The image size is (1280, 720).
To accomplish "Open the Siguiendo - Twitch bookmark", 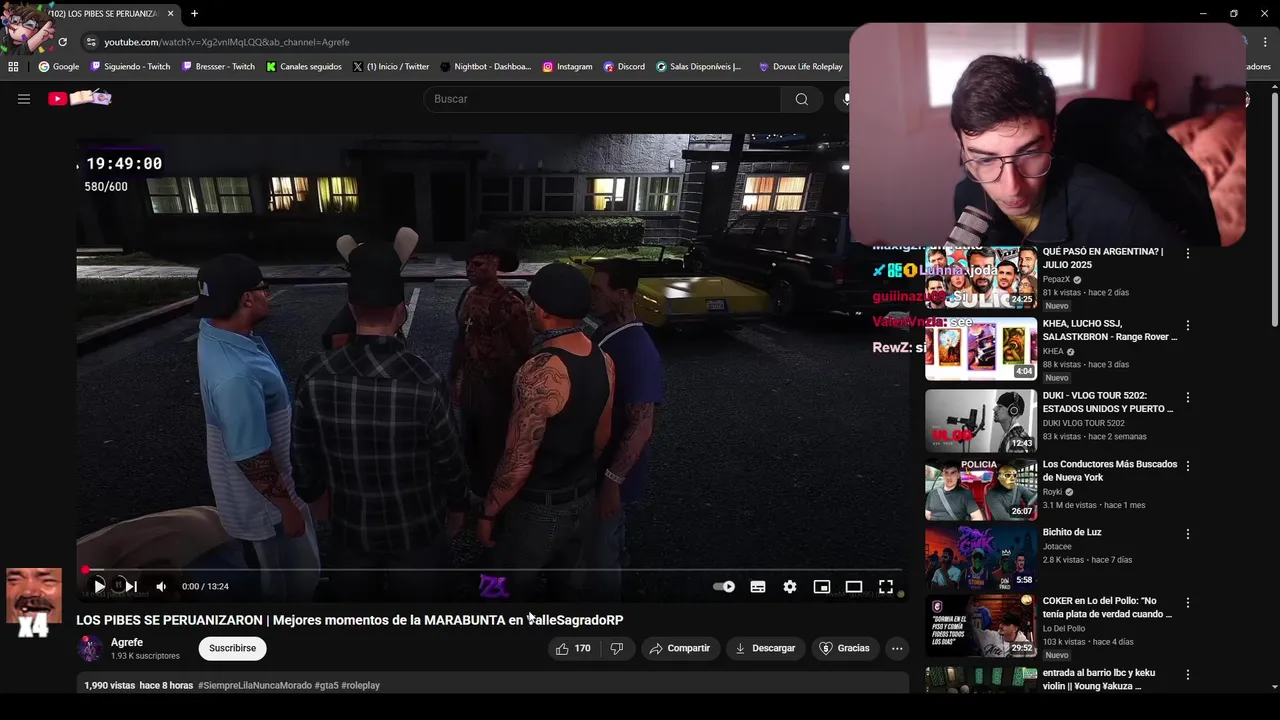I will pyautogui.click(x=131, y=67).
